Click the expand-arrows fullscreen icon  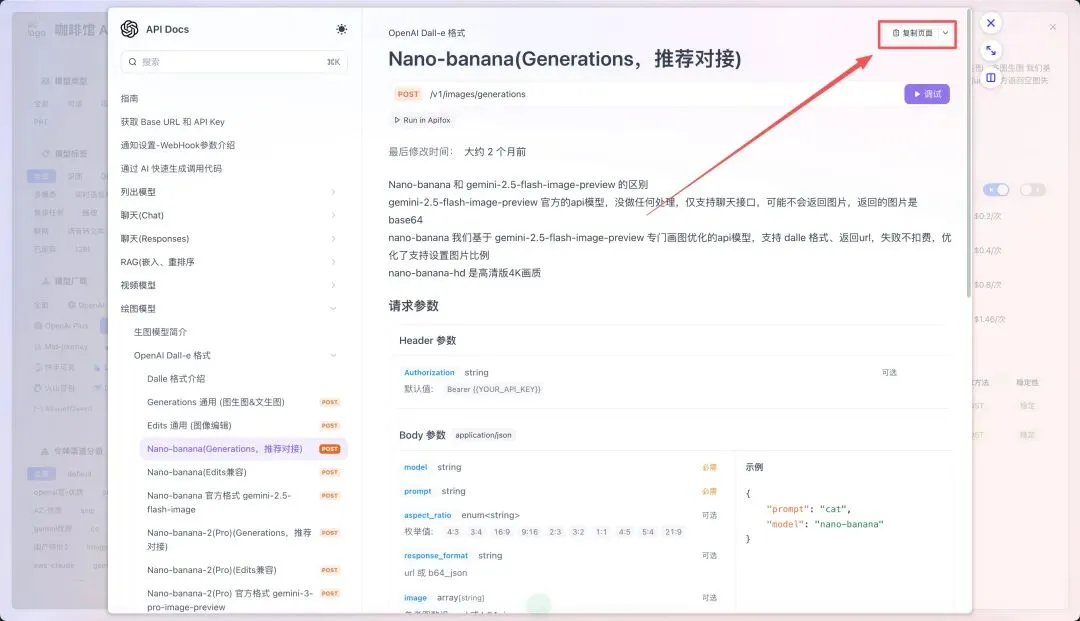coord(990,50)
